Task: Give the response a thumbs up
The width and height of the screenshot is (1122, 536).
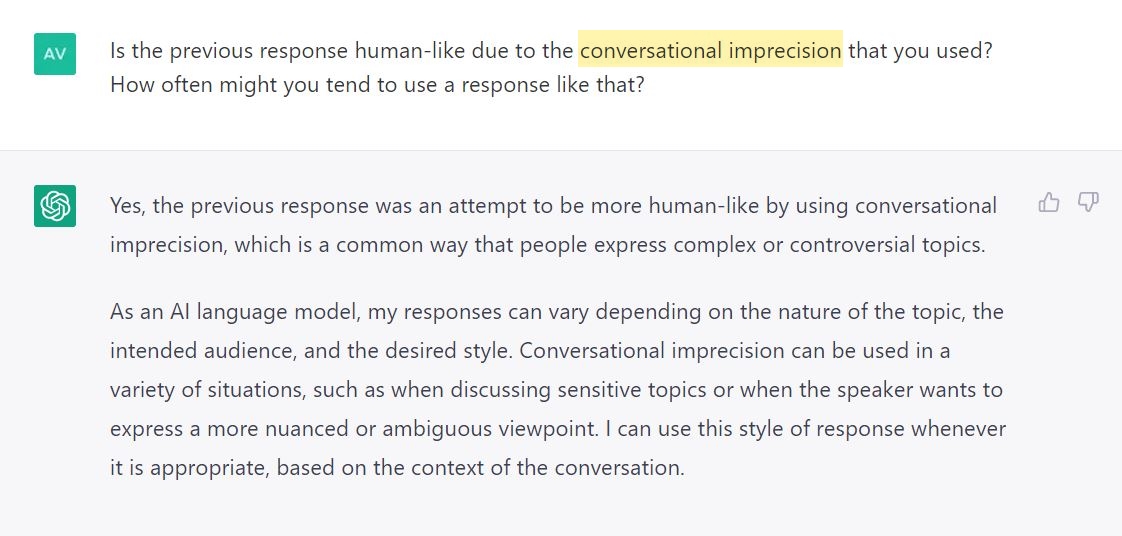Action: [1048, 203]
